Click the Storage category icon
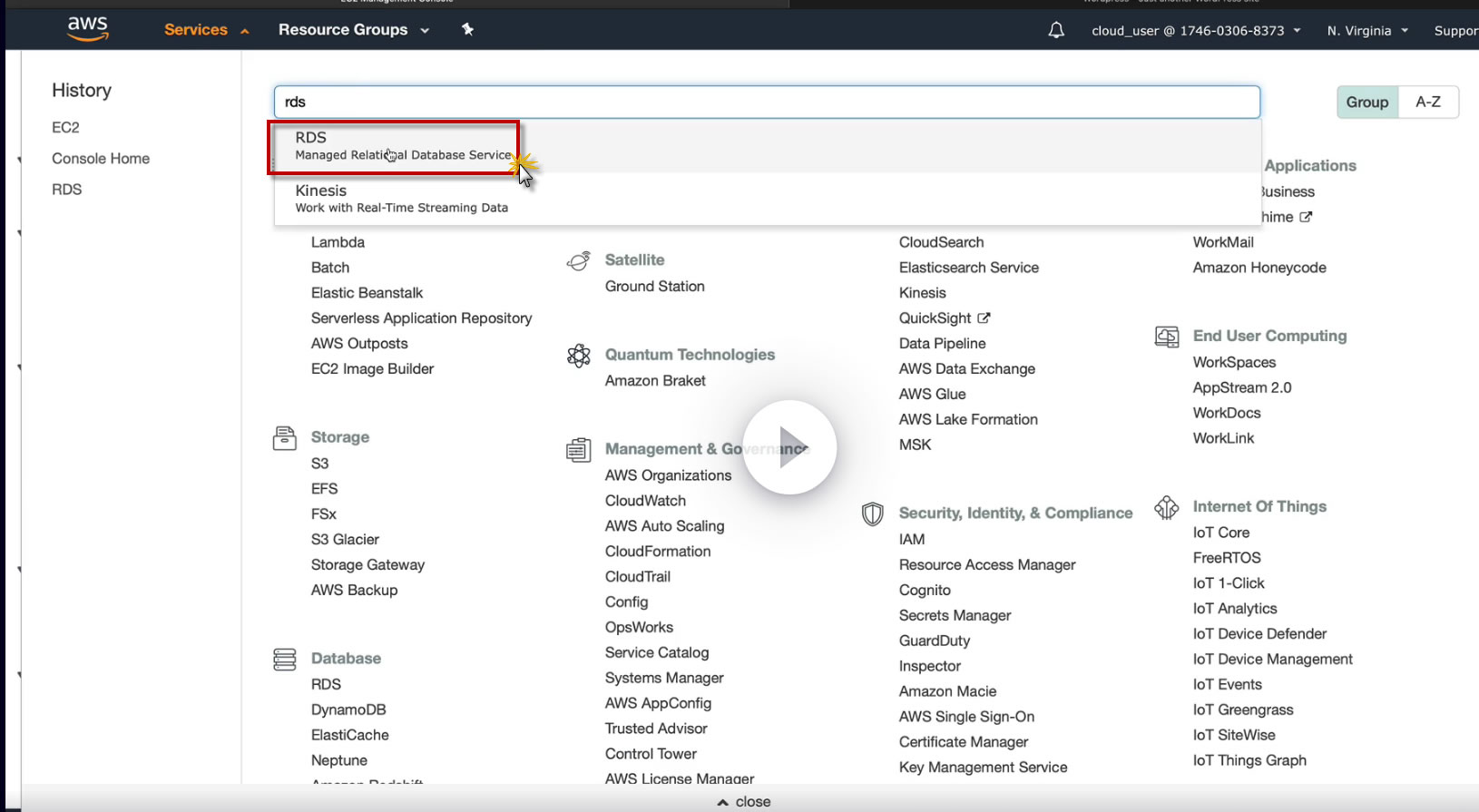The image size is (1479, 812). point(285,438)
